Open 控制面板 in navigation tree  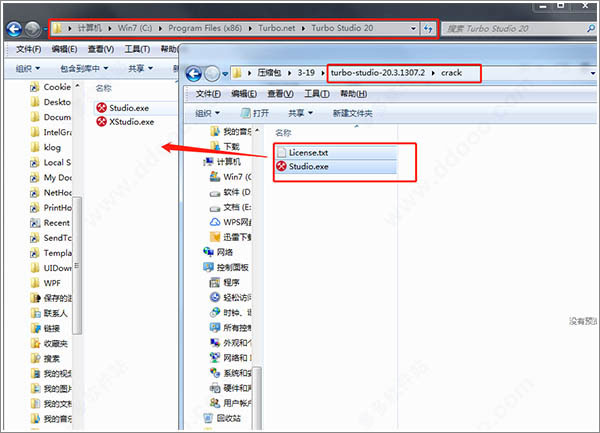[x=226, y=267]
